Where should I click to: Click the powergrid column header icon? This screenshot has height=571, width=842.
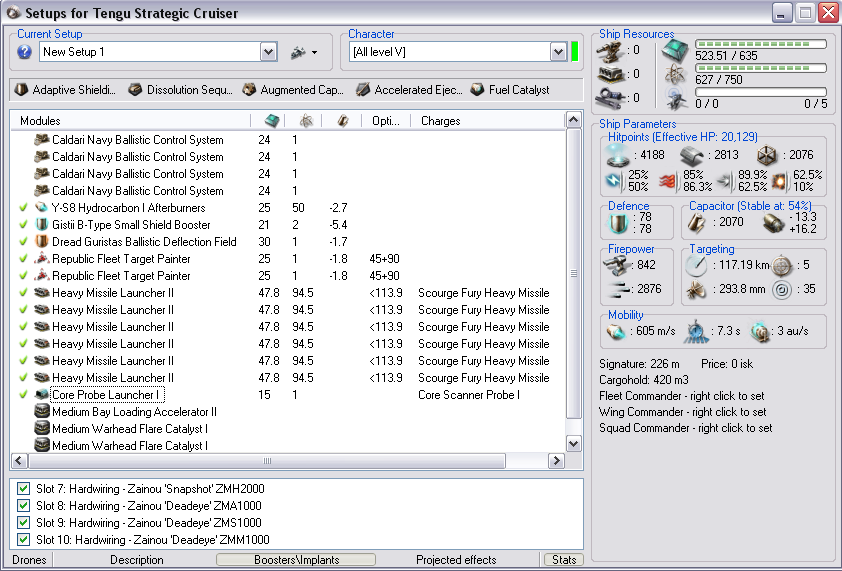(x=306, y=121)
